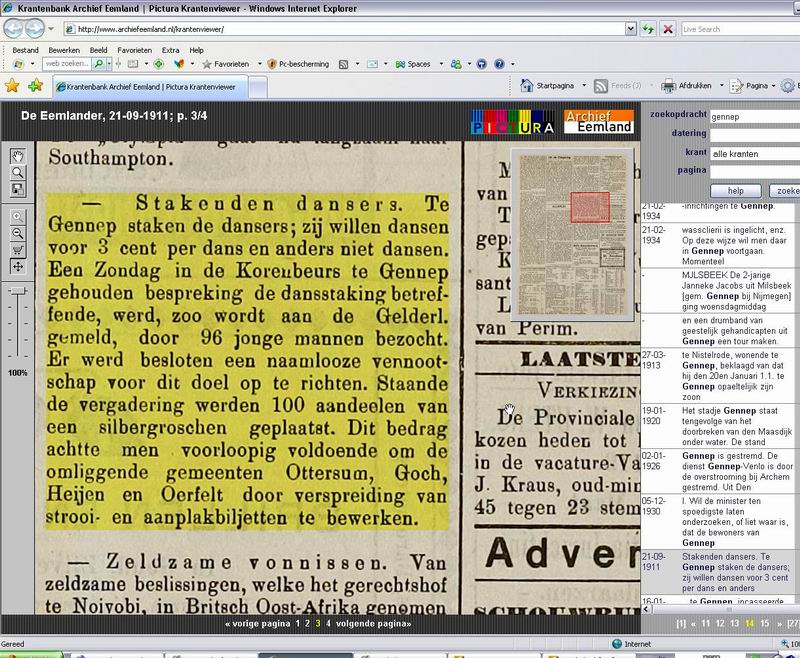Click the Favorites Center gold star icon
800x658 pixels.
click(x=12, y=86)
